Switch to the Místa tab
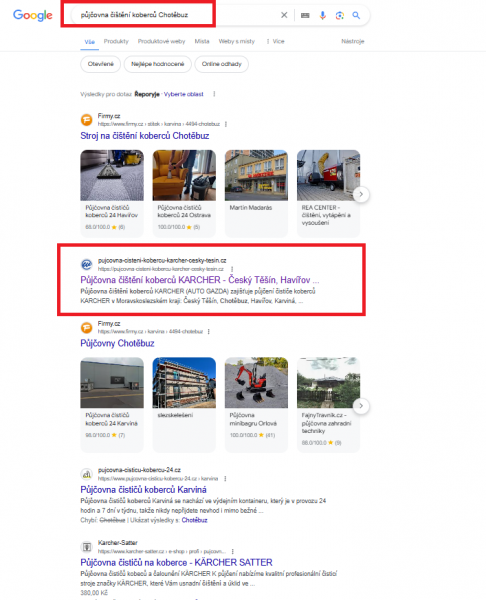Image resolution: width=486 pixels, height=600 pixels. [x=202, y=41]
